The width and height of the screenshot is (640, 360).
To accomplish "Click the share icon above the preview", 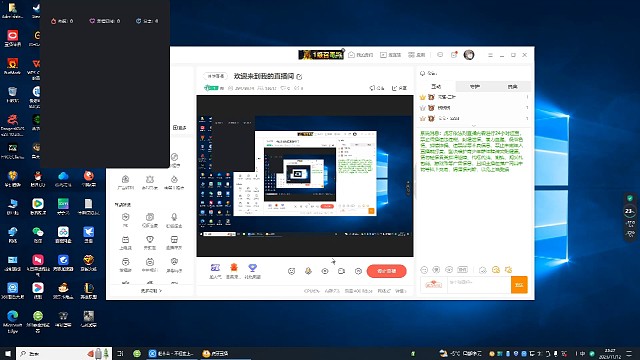I will 399,88.
